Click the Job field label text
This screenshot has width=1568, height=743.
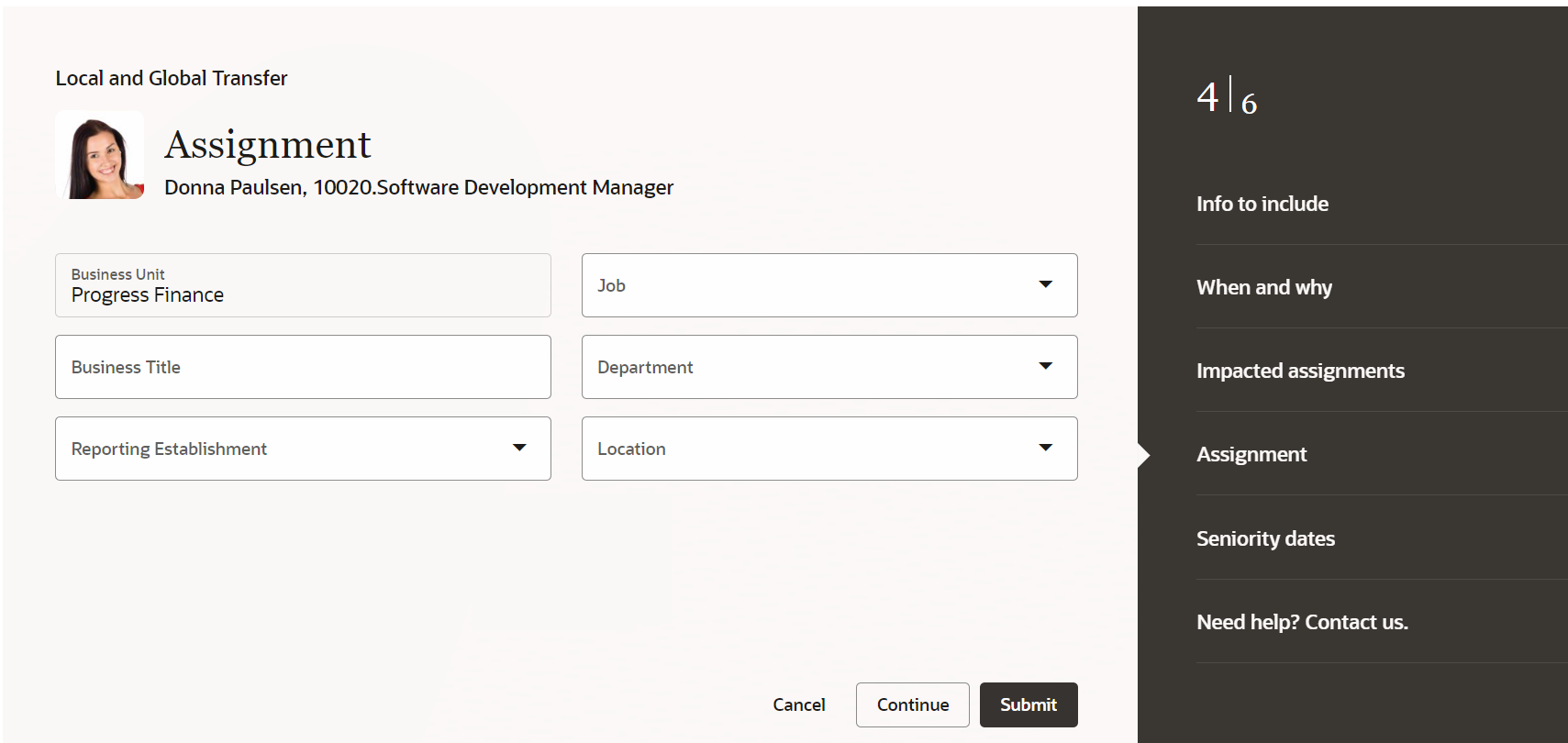pos(611,285)
